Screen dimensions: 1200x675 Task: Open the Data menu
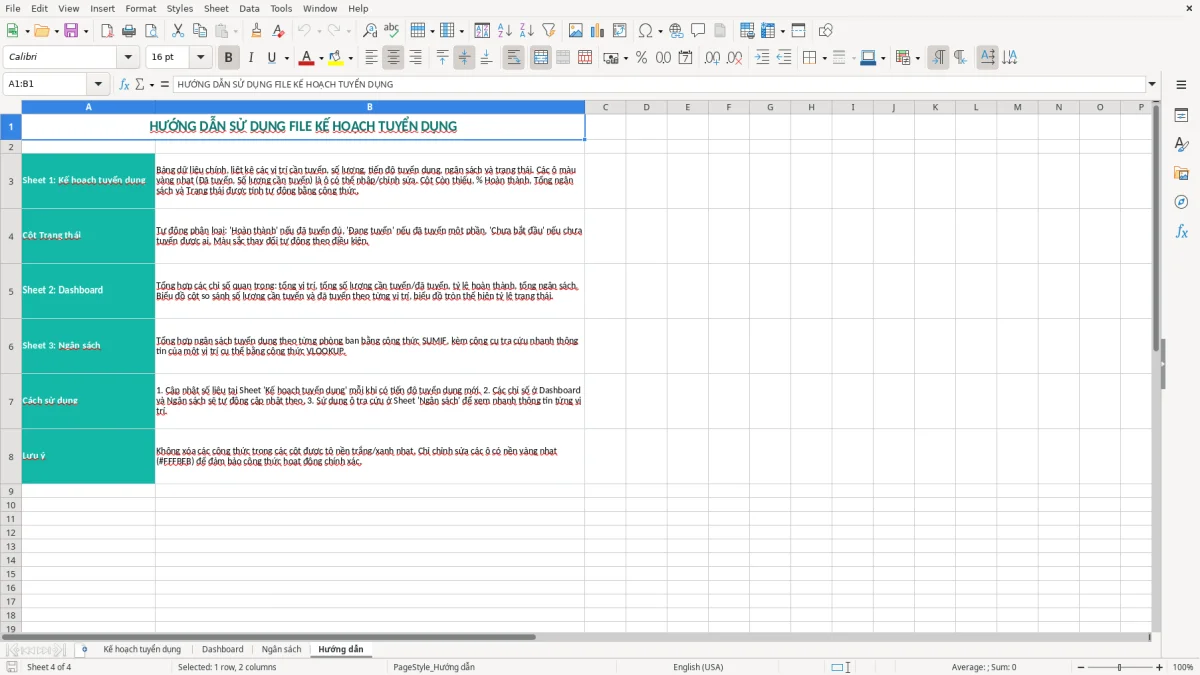pyautogui.click(x=249, y=8)
